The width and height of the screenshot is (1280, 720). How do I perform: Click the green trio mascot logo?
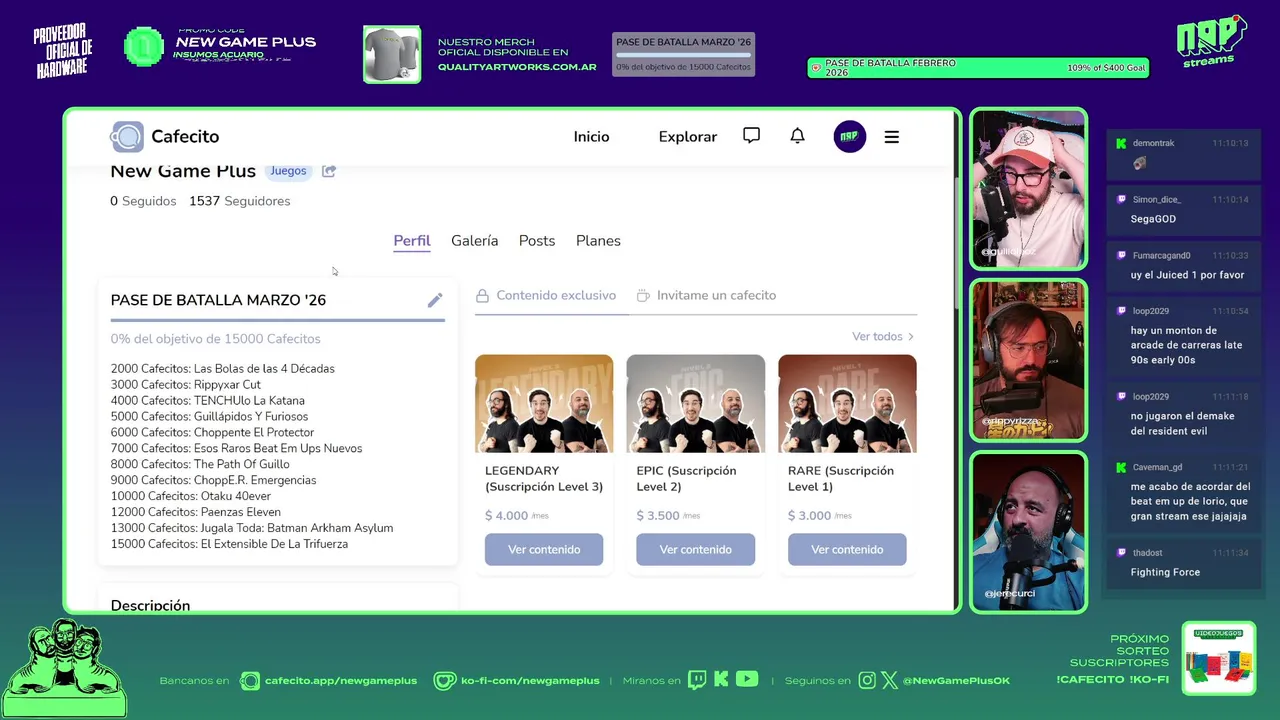point(64,668)
